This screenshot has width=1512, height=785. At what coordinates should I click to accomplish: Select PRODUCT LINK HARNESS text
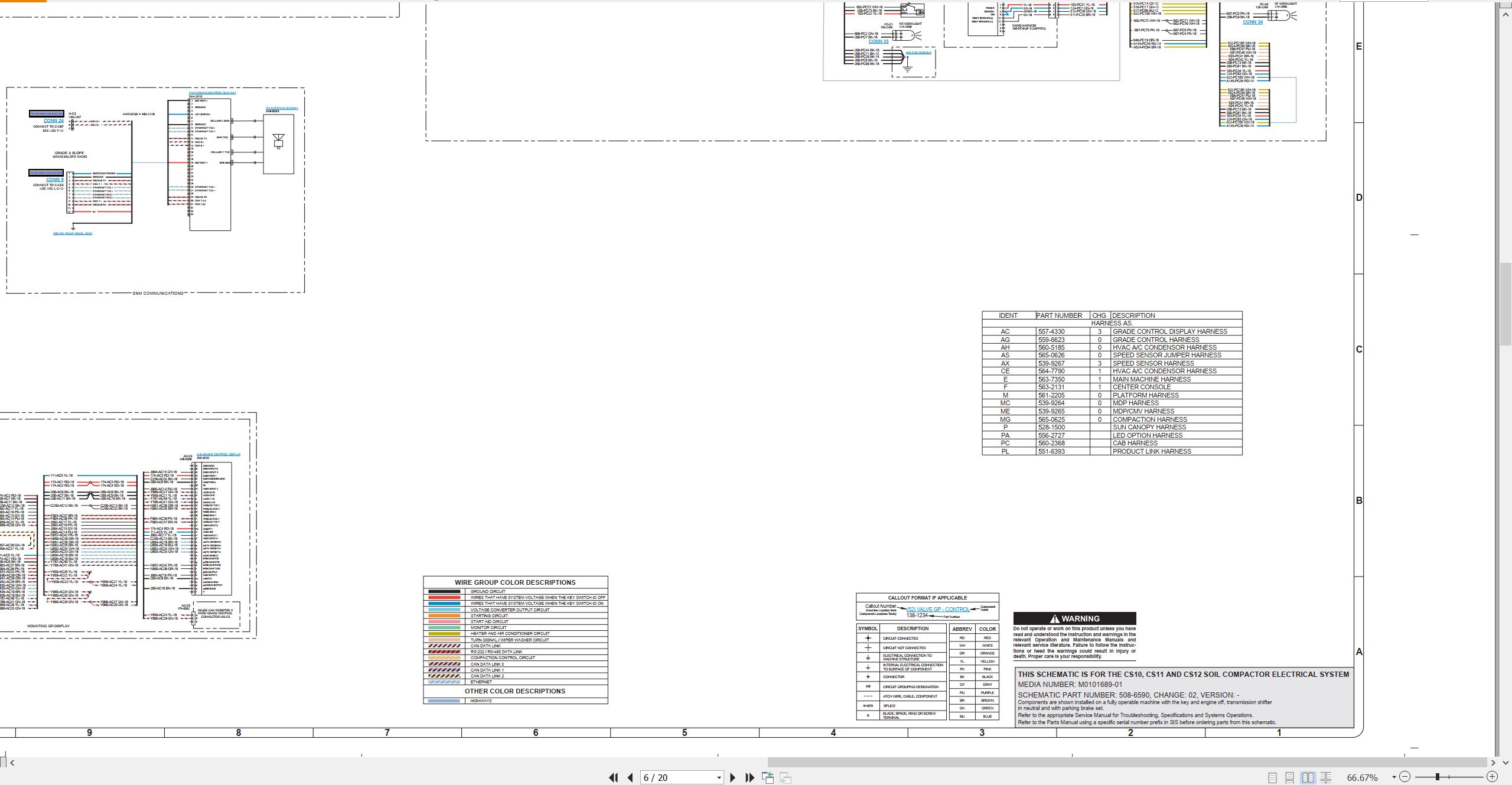(x=1152, y=451)
